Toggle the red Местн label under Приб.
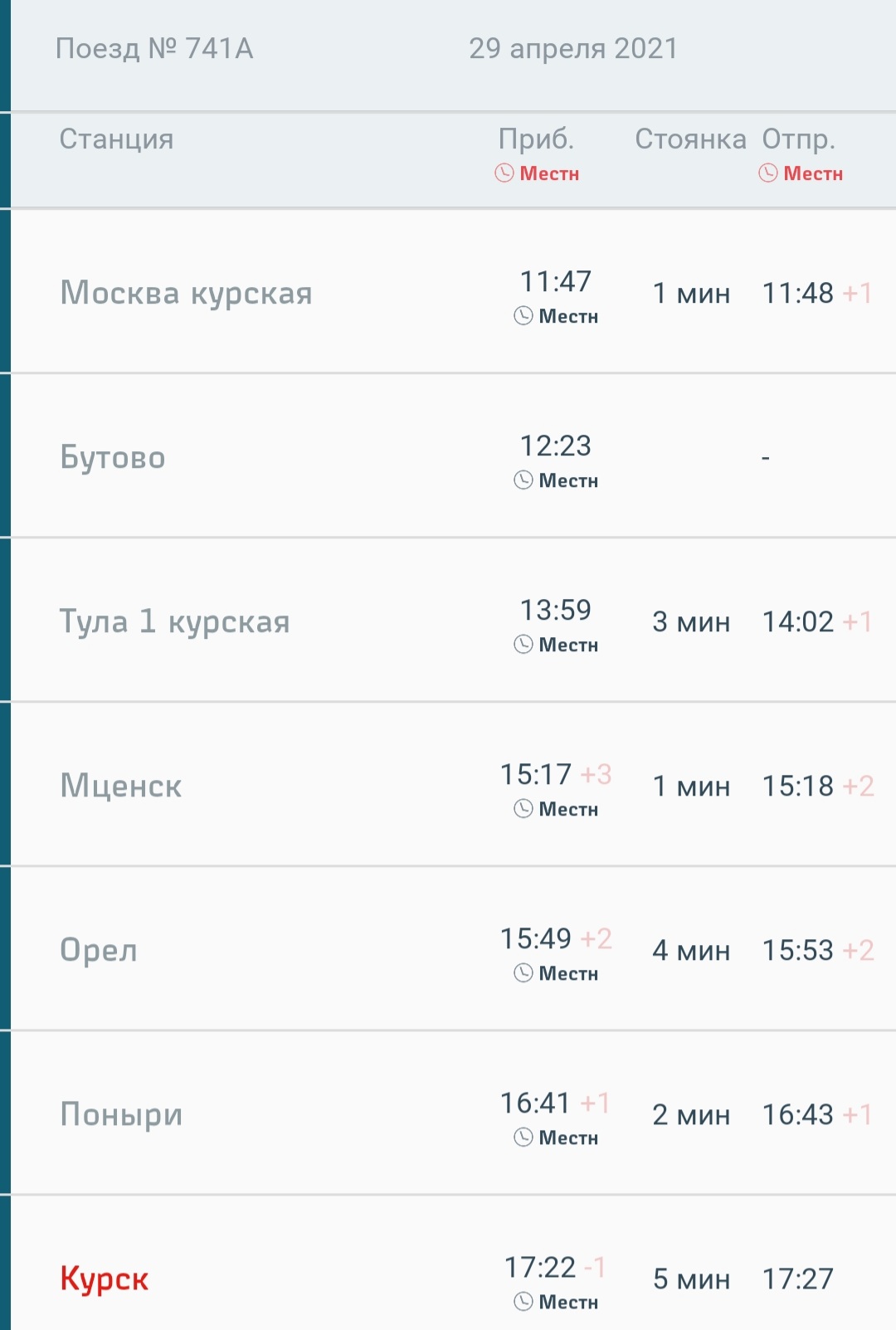This screenshot has width=896, height=1330. point(549,173)
